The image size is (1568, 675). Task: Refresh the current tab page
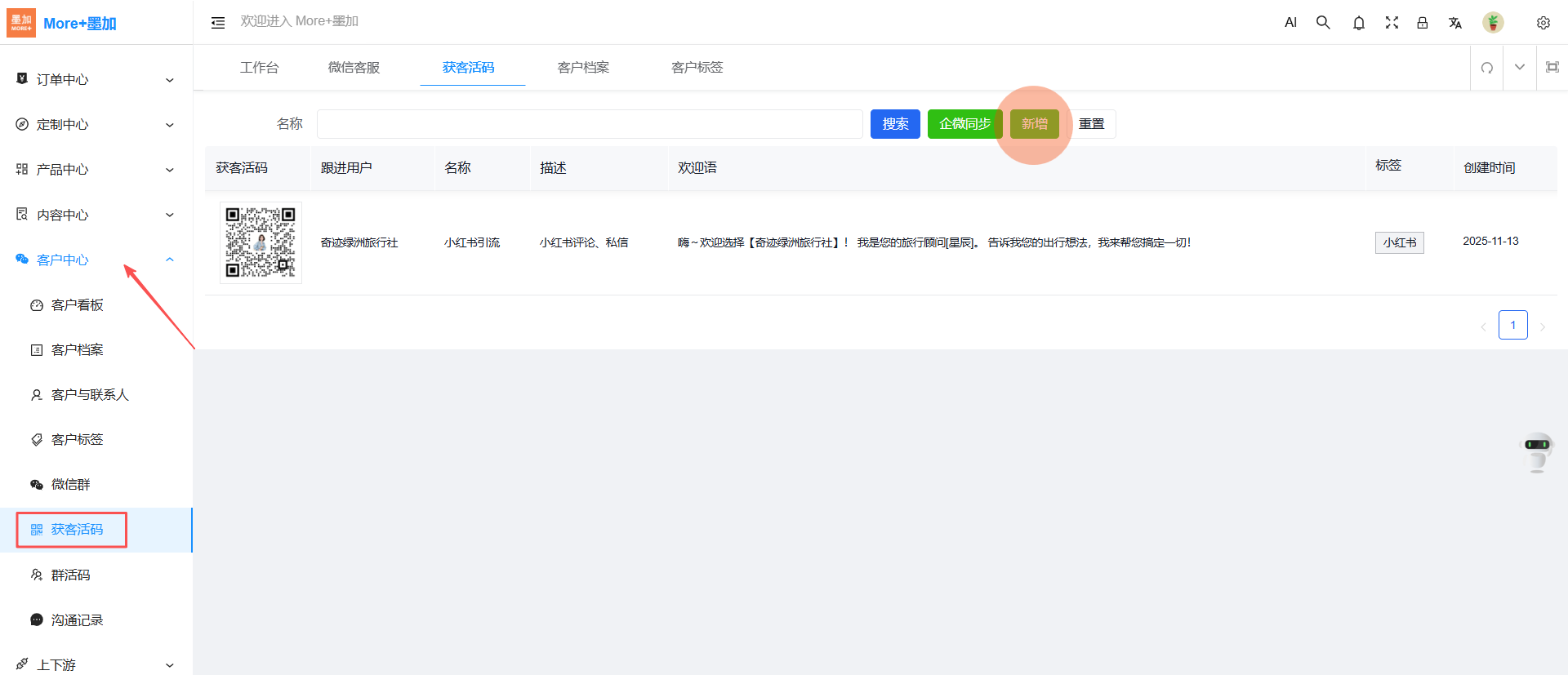[1487, 68]
